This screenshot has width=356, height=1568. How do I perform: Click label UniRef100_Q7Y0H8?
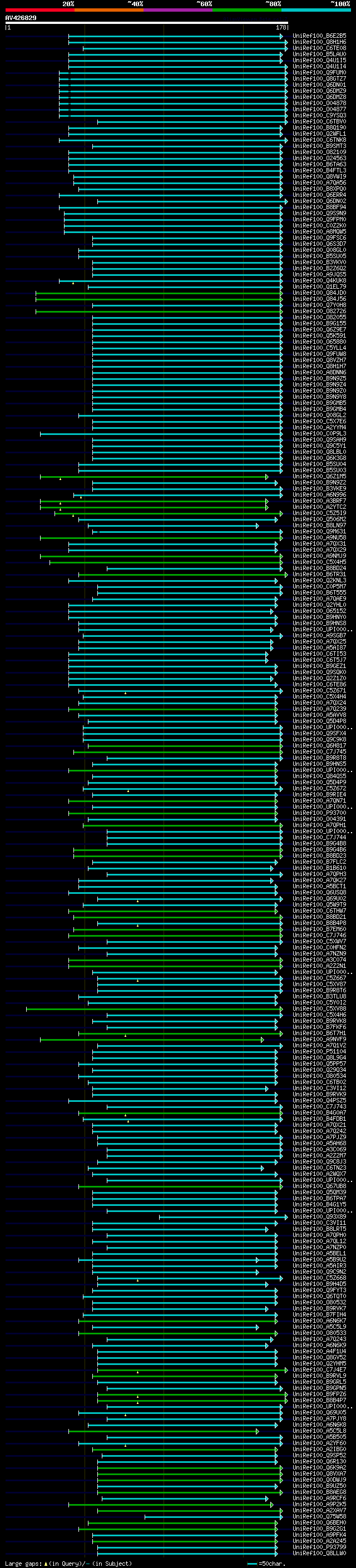[319, 305]
